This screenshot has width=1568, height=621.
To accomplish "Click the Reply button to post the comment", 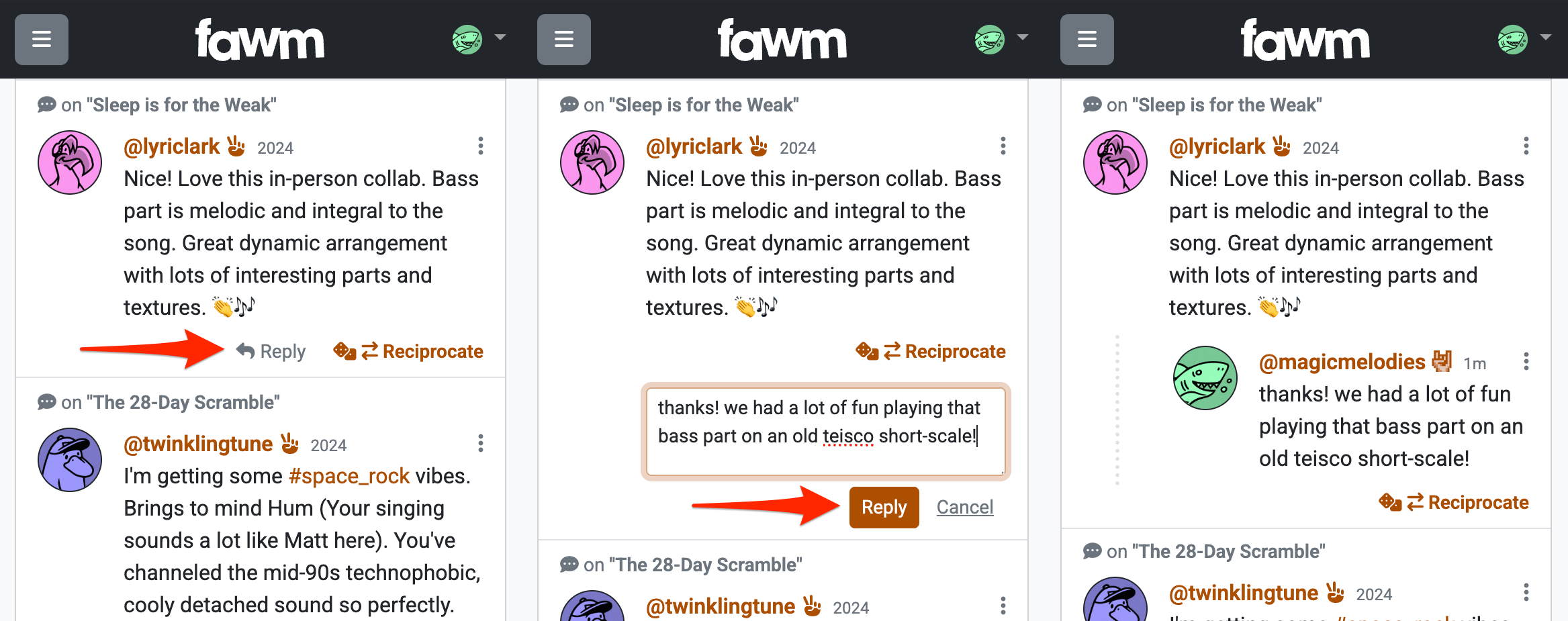I will tap(884, 508).
